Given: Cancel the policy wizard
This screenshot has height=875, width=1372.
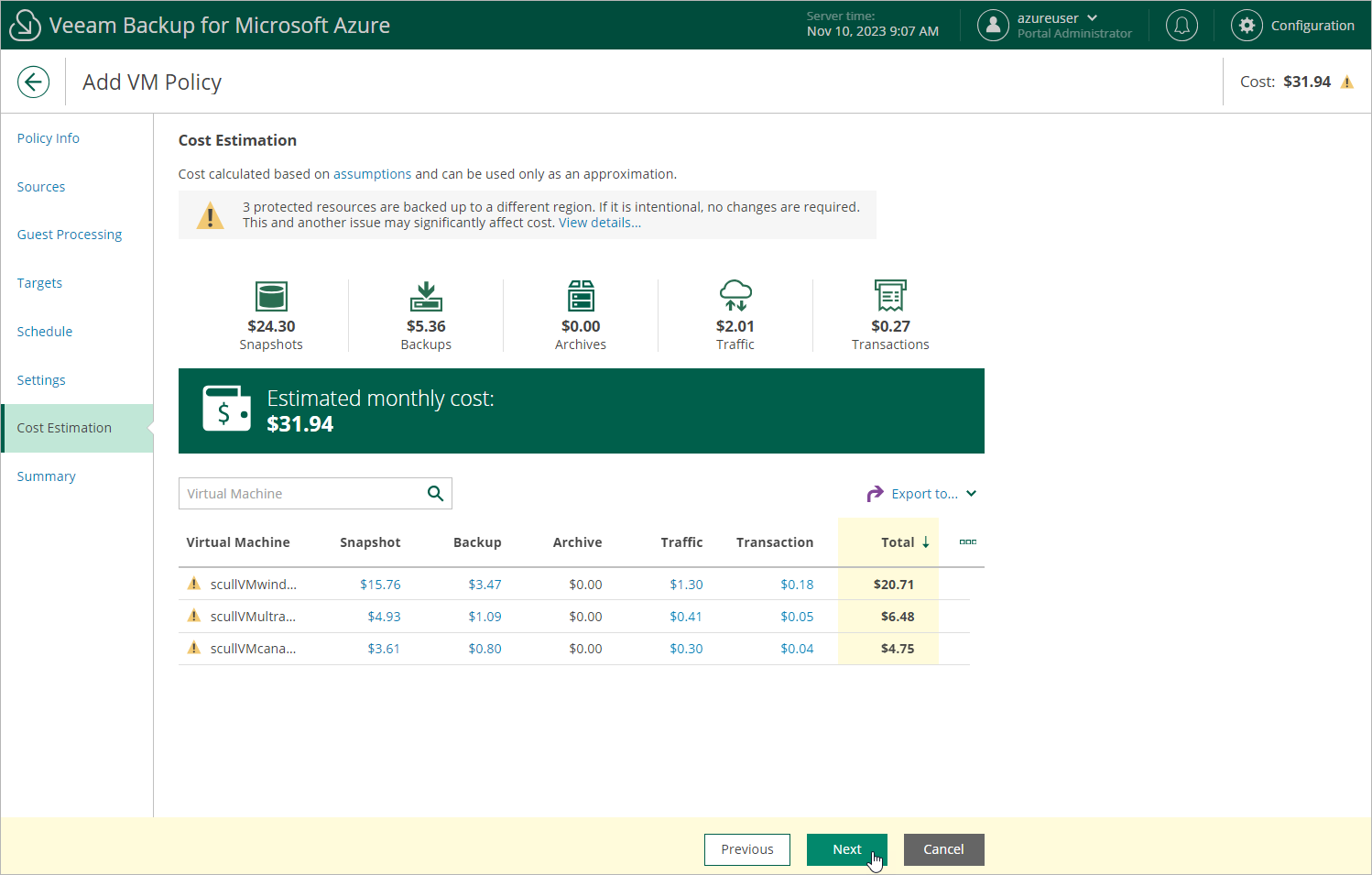Looking at the screenshot, I should [944, 849].
